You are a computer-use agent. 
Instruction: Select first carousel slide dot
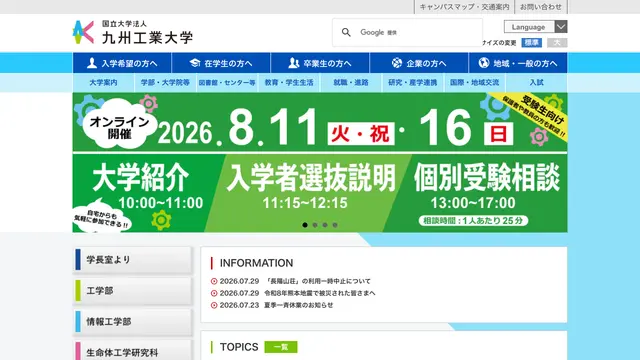coord(305,225)
